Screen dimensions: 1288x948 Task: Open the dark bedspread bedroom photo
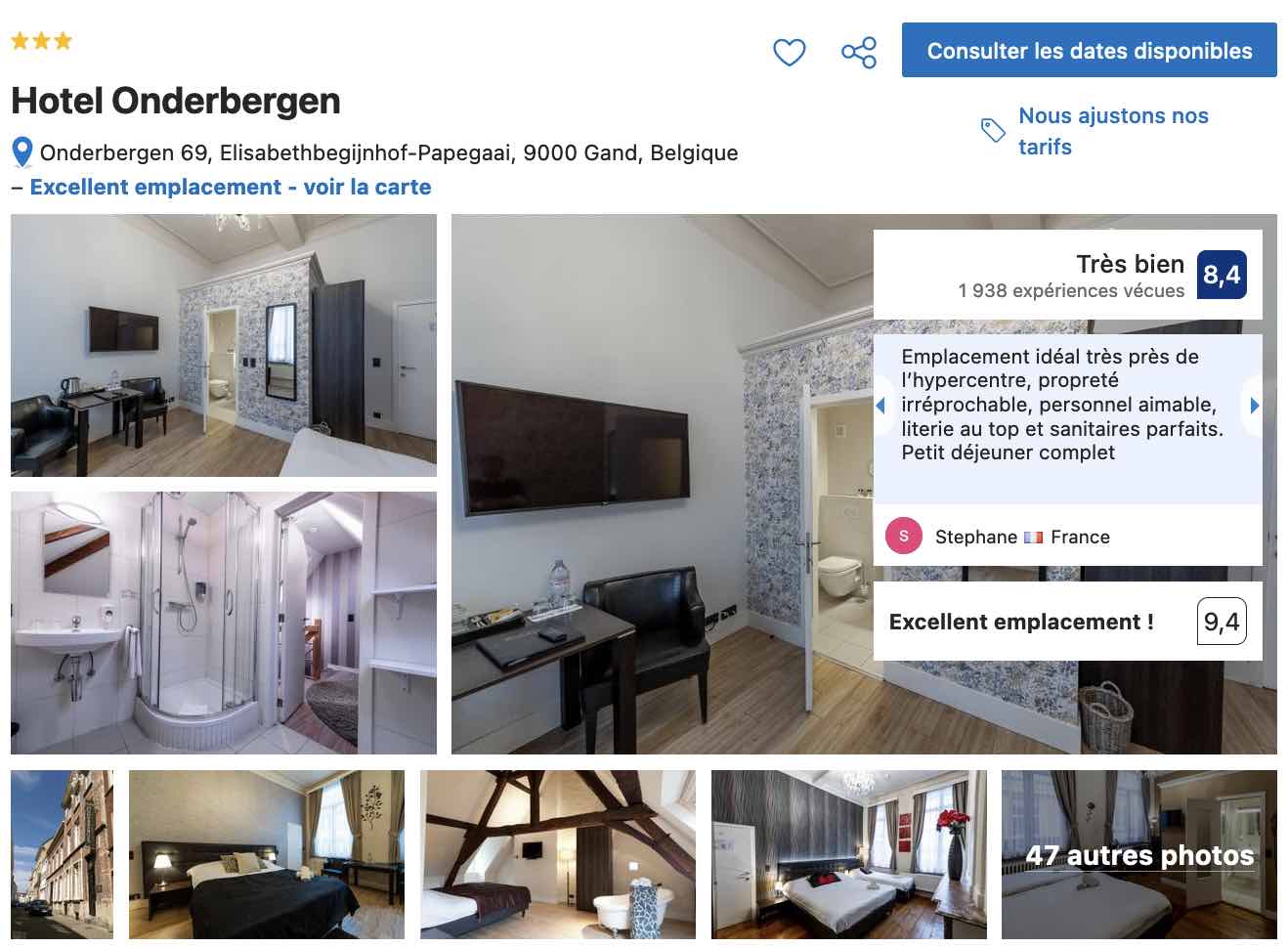click(267, 854)
